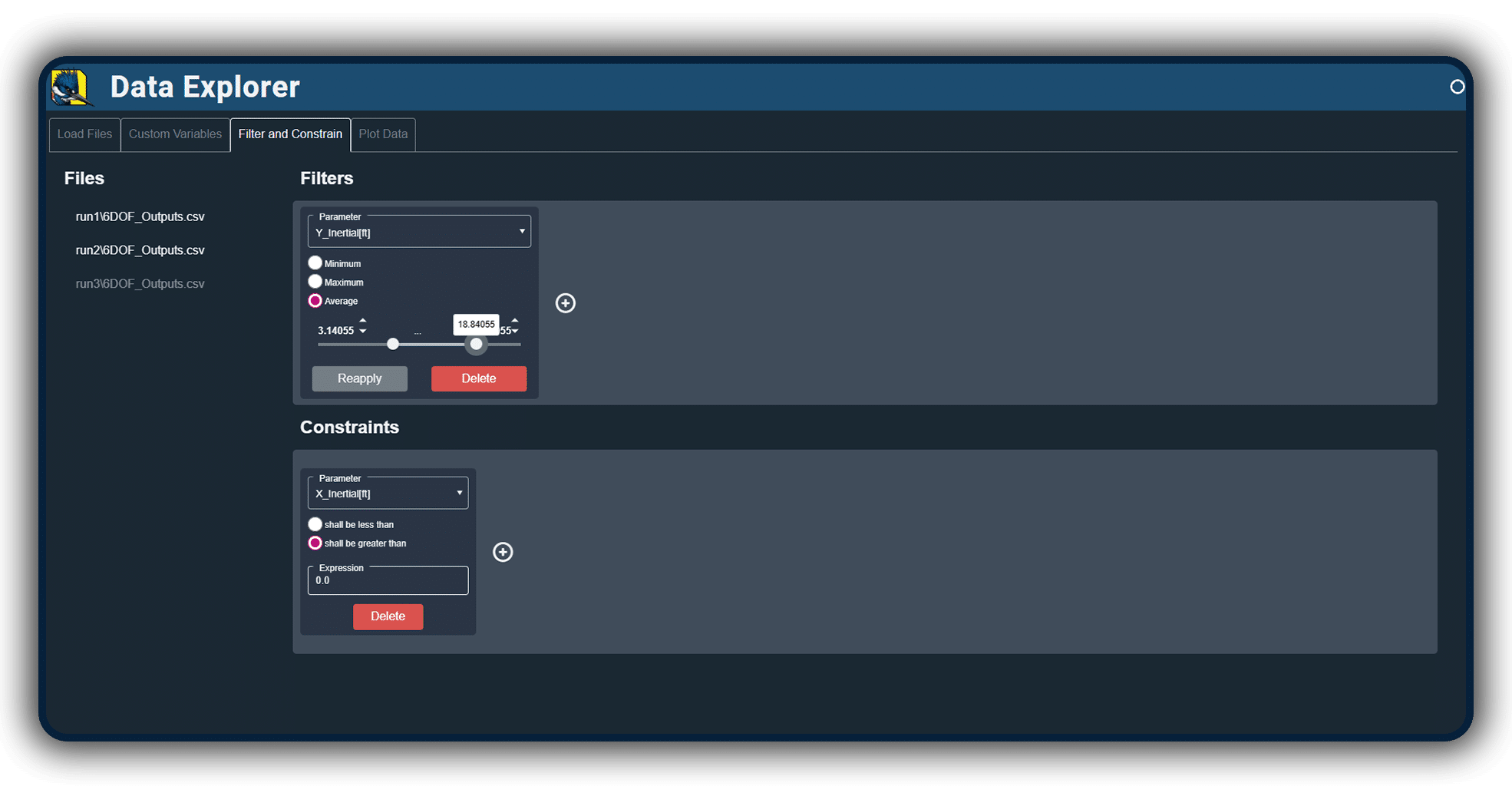Increment the filter upper bound value
This screenshot has height=796, width=1512.
click(515, 321)
